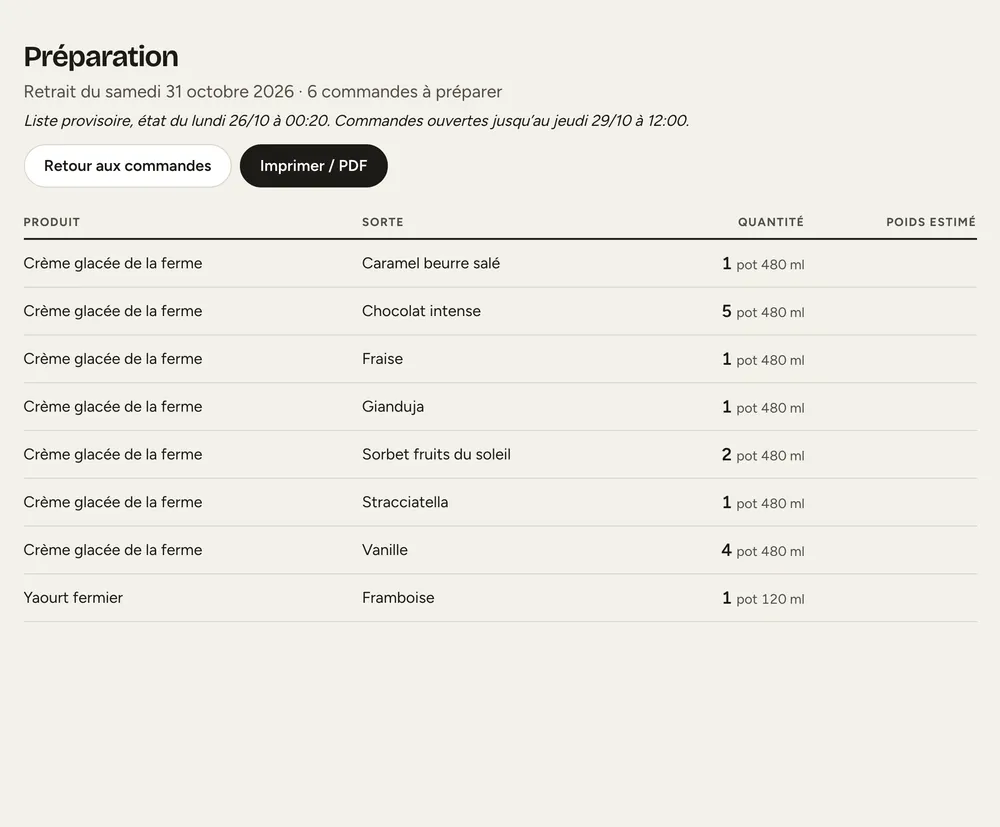The height and width of the screenshot is (827, 1000).
Task: Select the Chocolat intense variety cell
Action: click(422, 311)
